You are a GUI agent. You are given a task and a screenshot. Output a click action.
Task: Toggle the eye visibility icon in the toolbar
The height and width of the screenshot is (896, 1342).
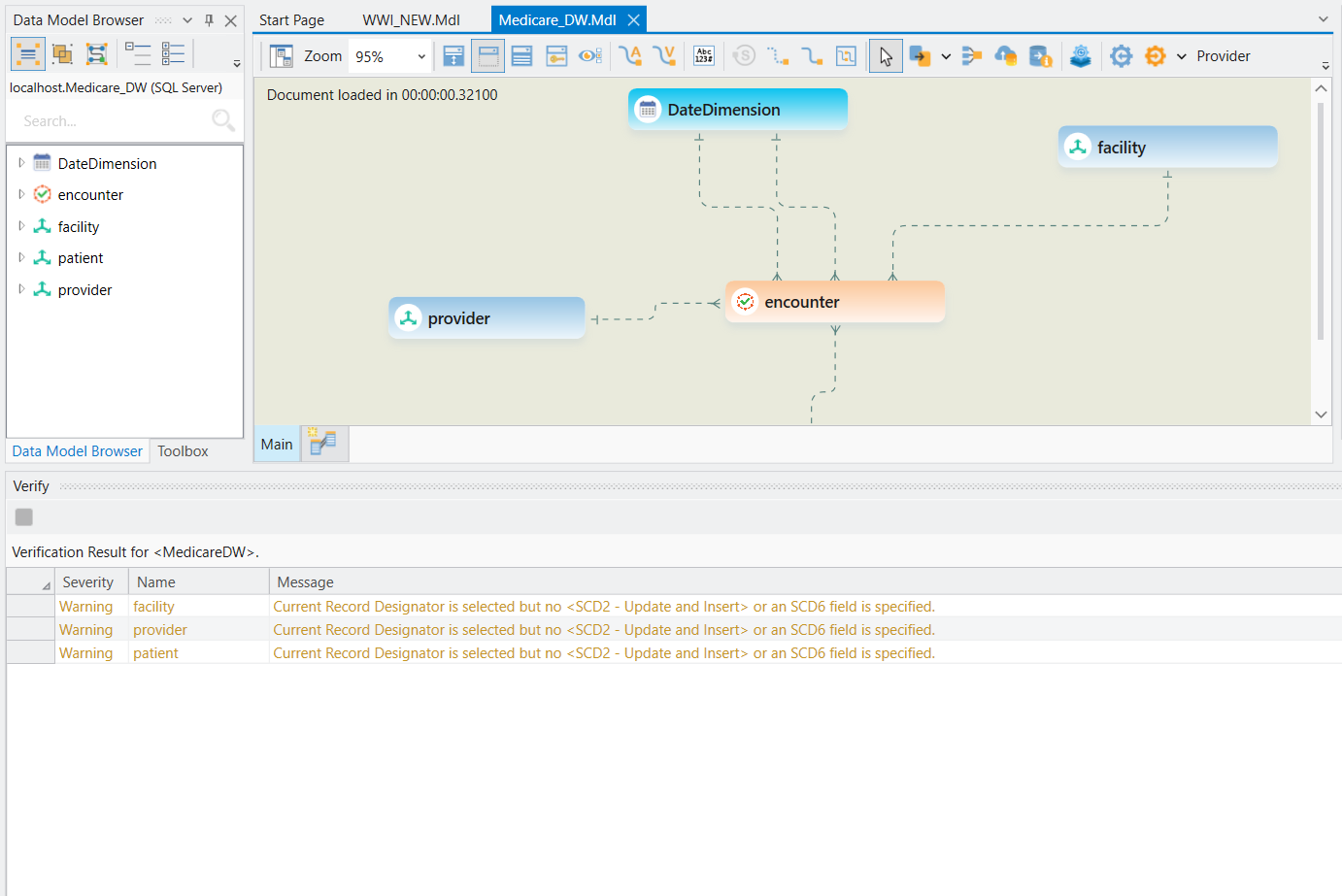click(x=589, y=56)
